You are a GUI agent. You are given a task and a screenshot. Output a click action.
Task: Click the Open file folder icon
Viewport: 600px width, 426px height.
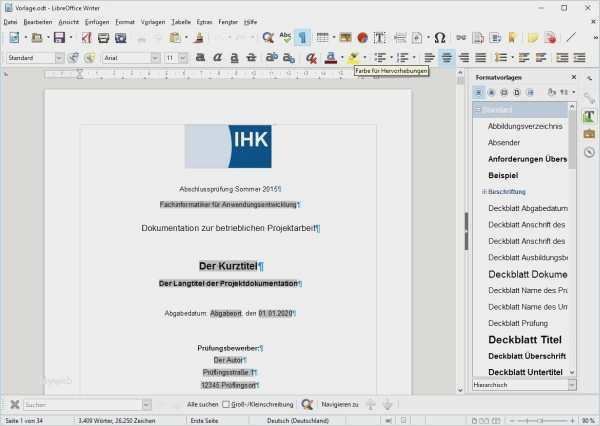click(x=37, y=38)
